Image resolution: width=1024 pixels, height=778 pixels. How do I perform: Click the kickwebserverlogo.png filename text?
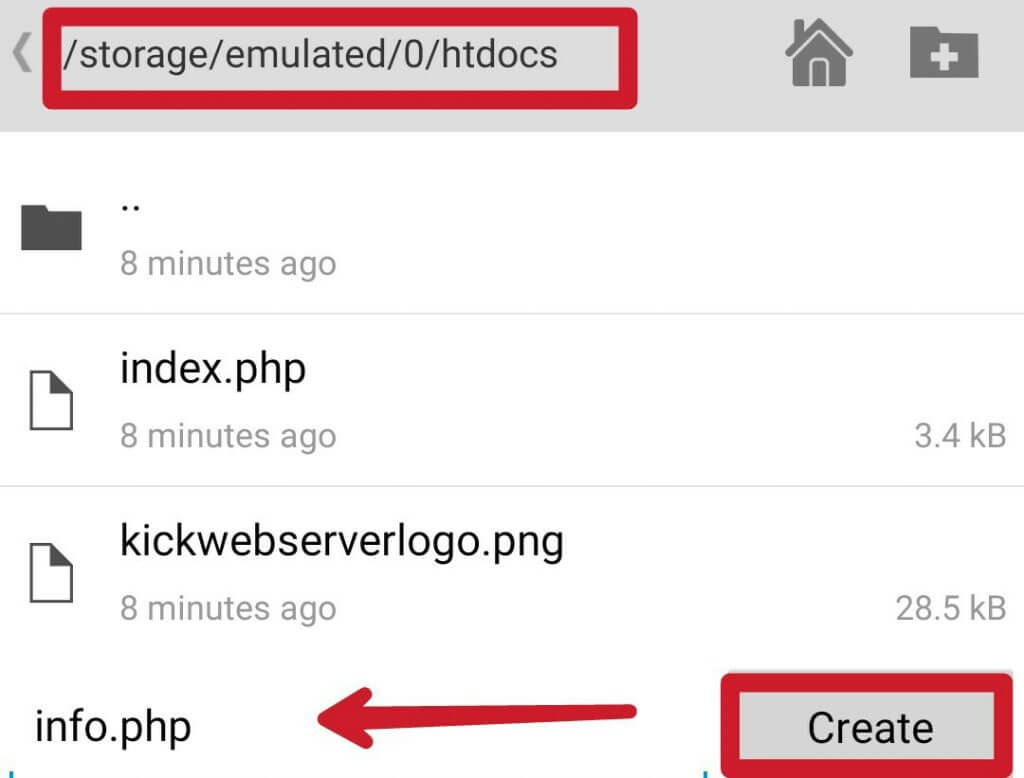(x=342, y=541)
